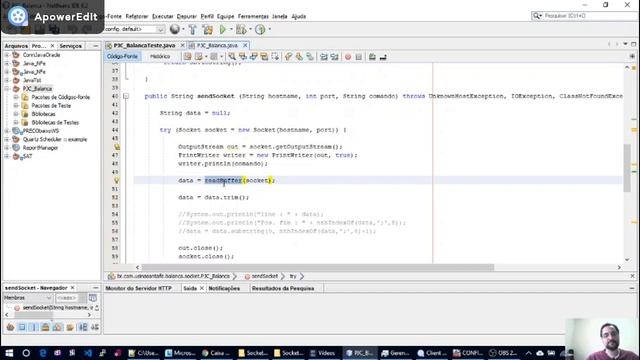640x360 pixels.
Task: Click the find selection magnifier icon in editor toolbar
Action: 232,57
